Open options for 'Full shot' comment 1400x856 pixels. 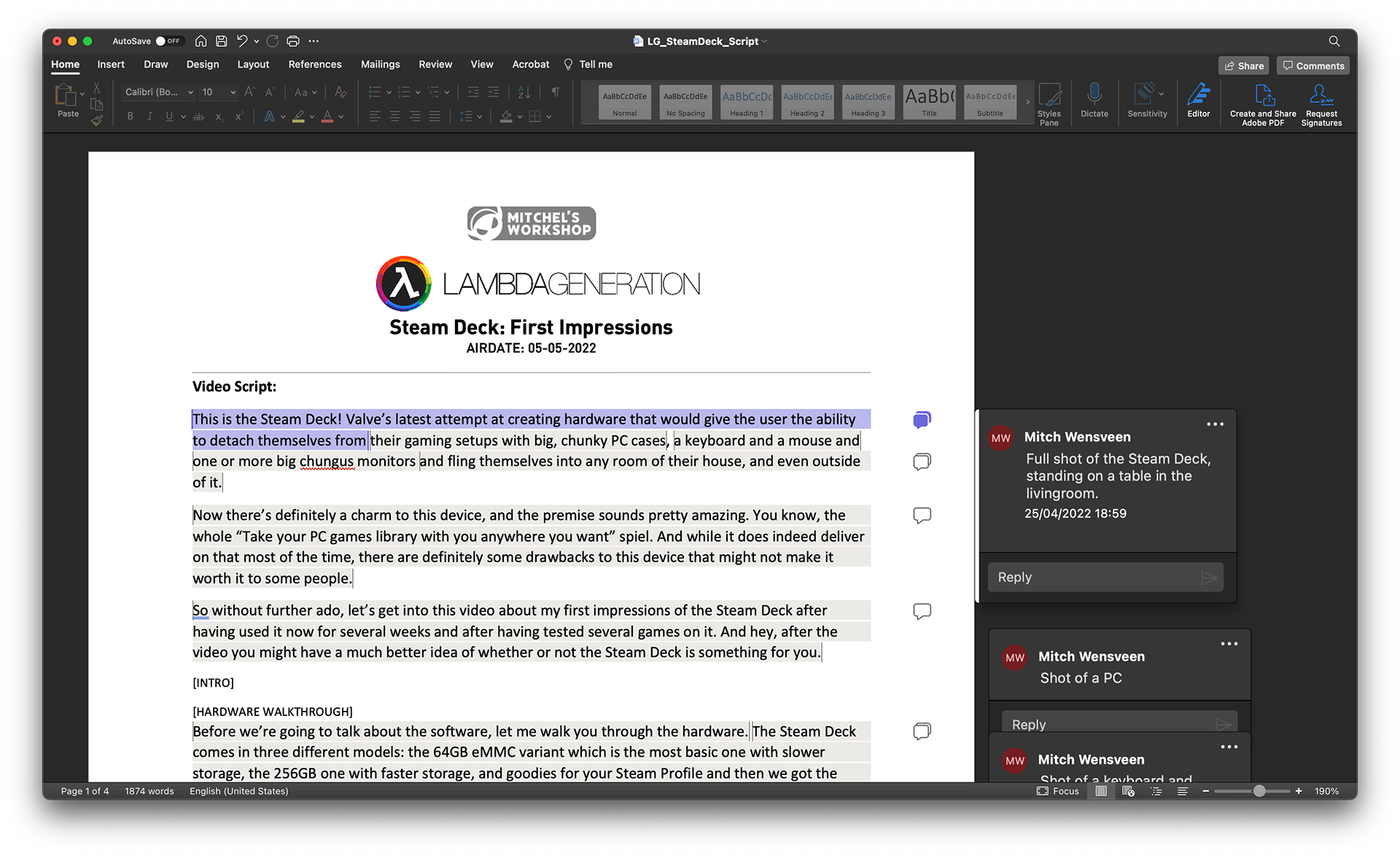(1215, 424)
